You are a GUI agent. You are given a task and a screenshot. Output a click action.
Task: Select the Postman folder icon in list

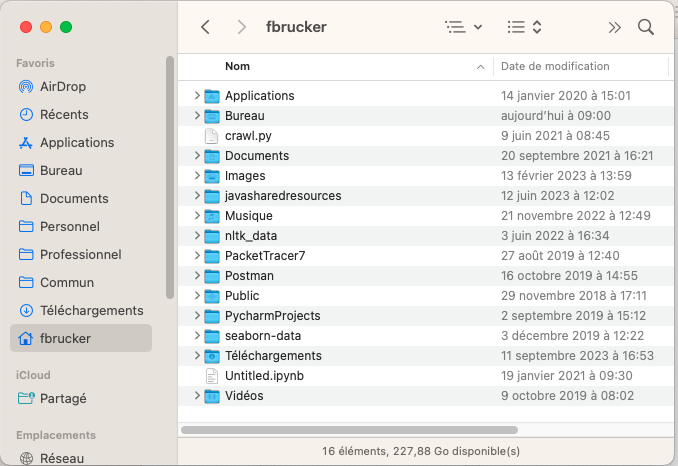point(211,276)
